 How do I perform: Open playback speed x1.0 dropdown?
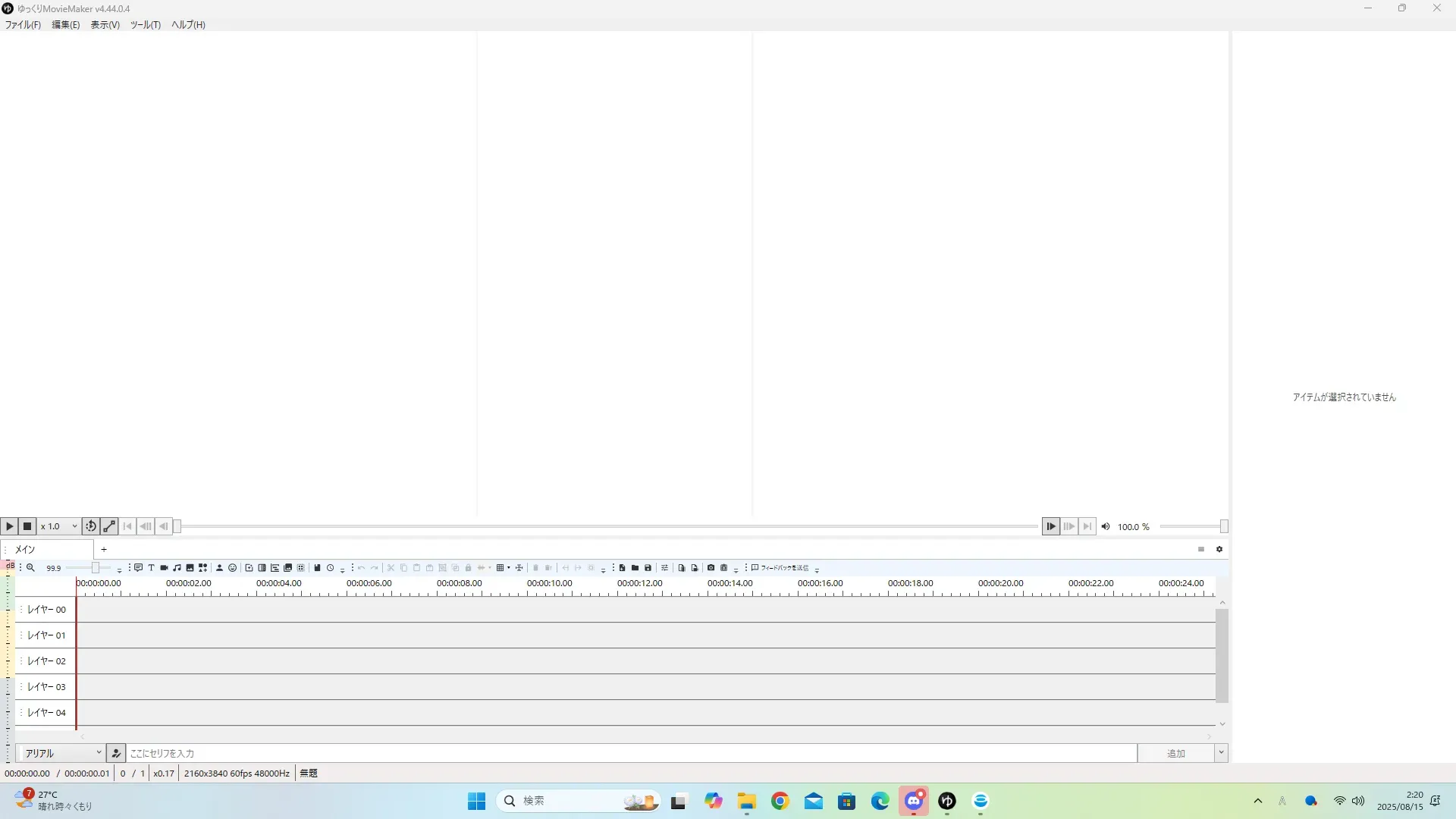[x=59, y=526]
